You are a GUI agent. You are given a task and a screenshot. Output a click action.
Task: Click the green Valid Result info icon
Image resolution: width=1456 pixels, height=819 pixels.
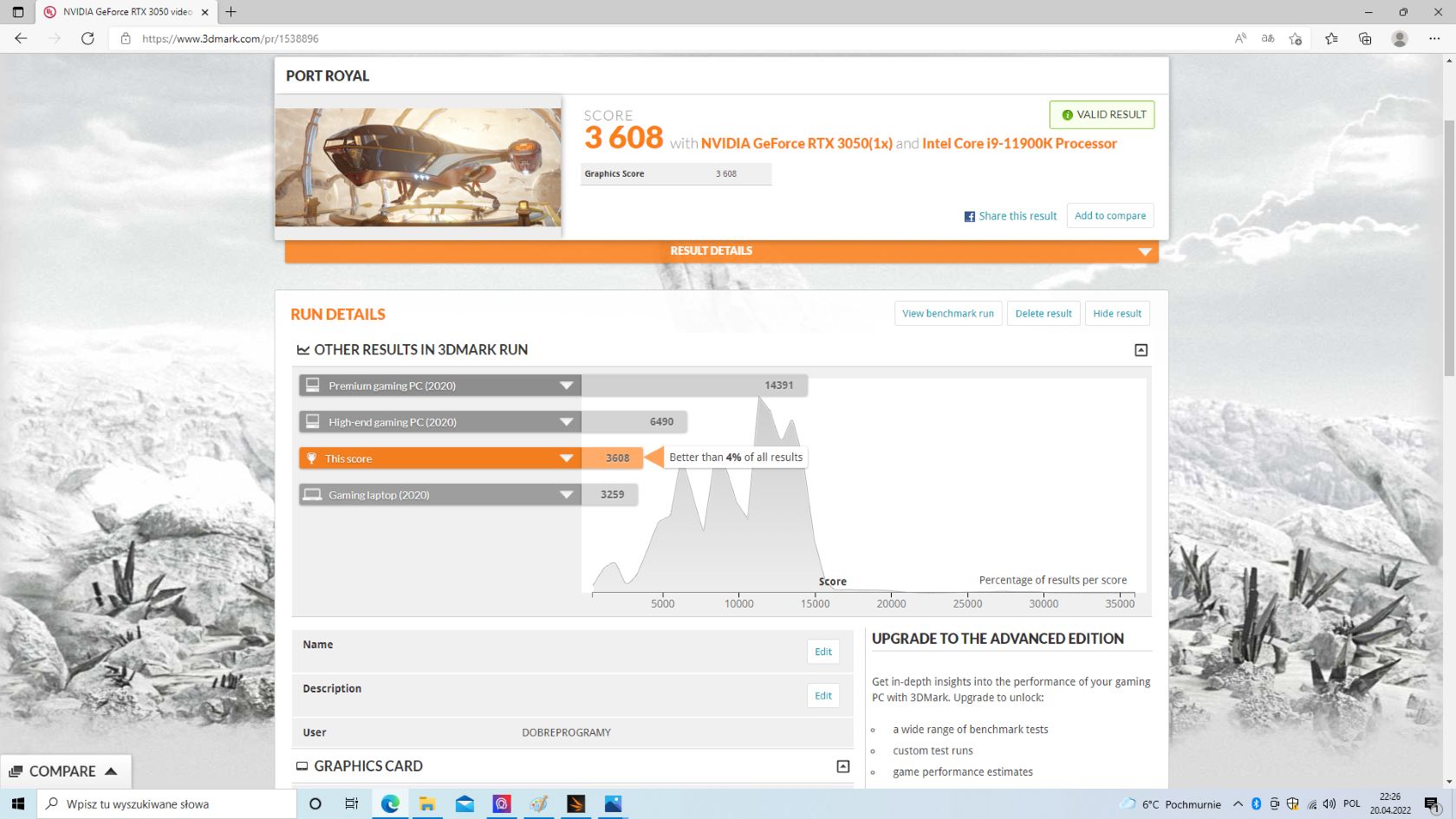pos(1066,114)
